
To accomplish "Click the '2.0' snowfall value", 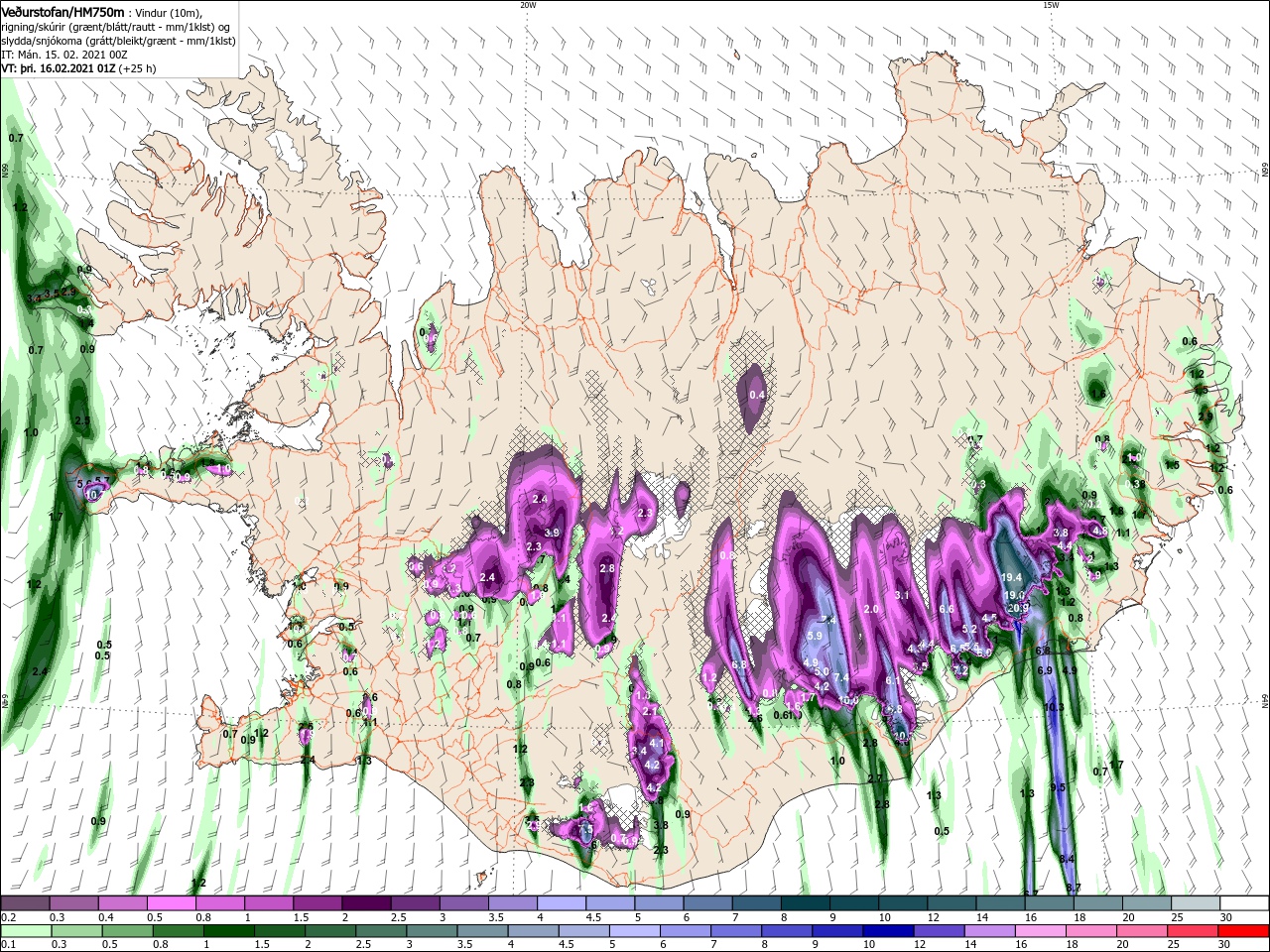I will pos(872,609).
